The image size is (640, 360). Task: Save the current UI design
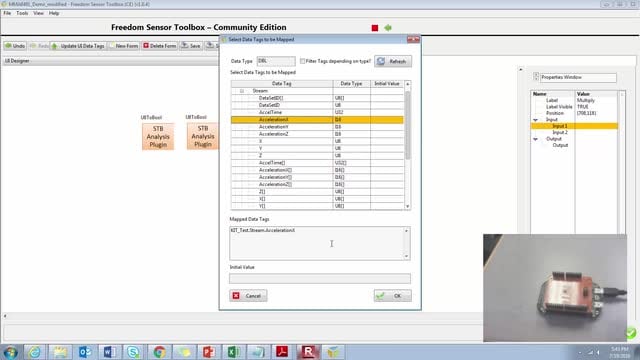pos(191,46)
